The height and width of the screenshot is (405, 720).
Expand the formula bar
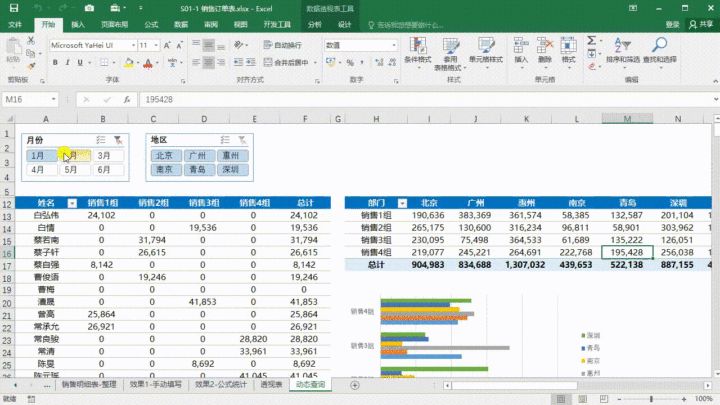(715, 99)
